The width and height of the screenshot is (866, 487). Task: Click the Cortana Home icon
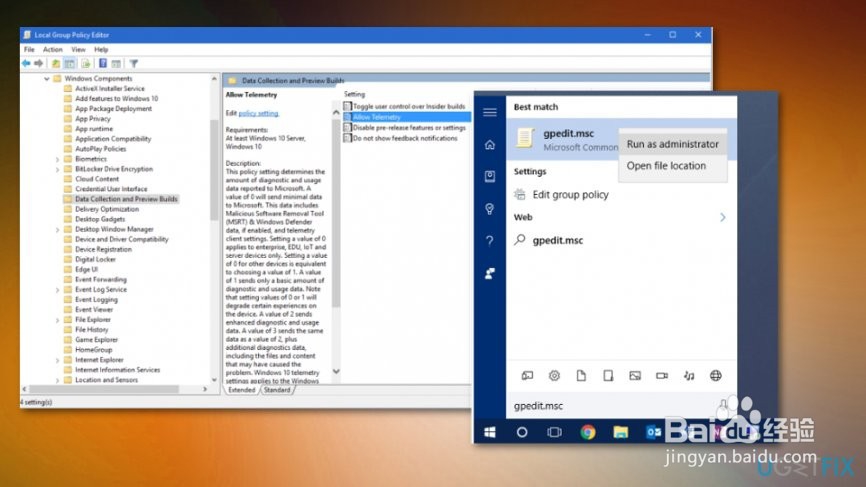490,145
